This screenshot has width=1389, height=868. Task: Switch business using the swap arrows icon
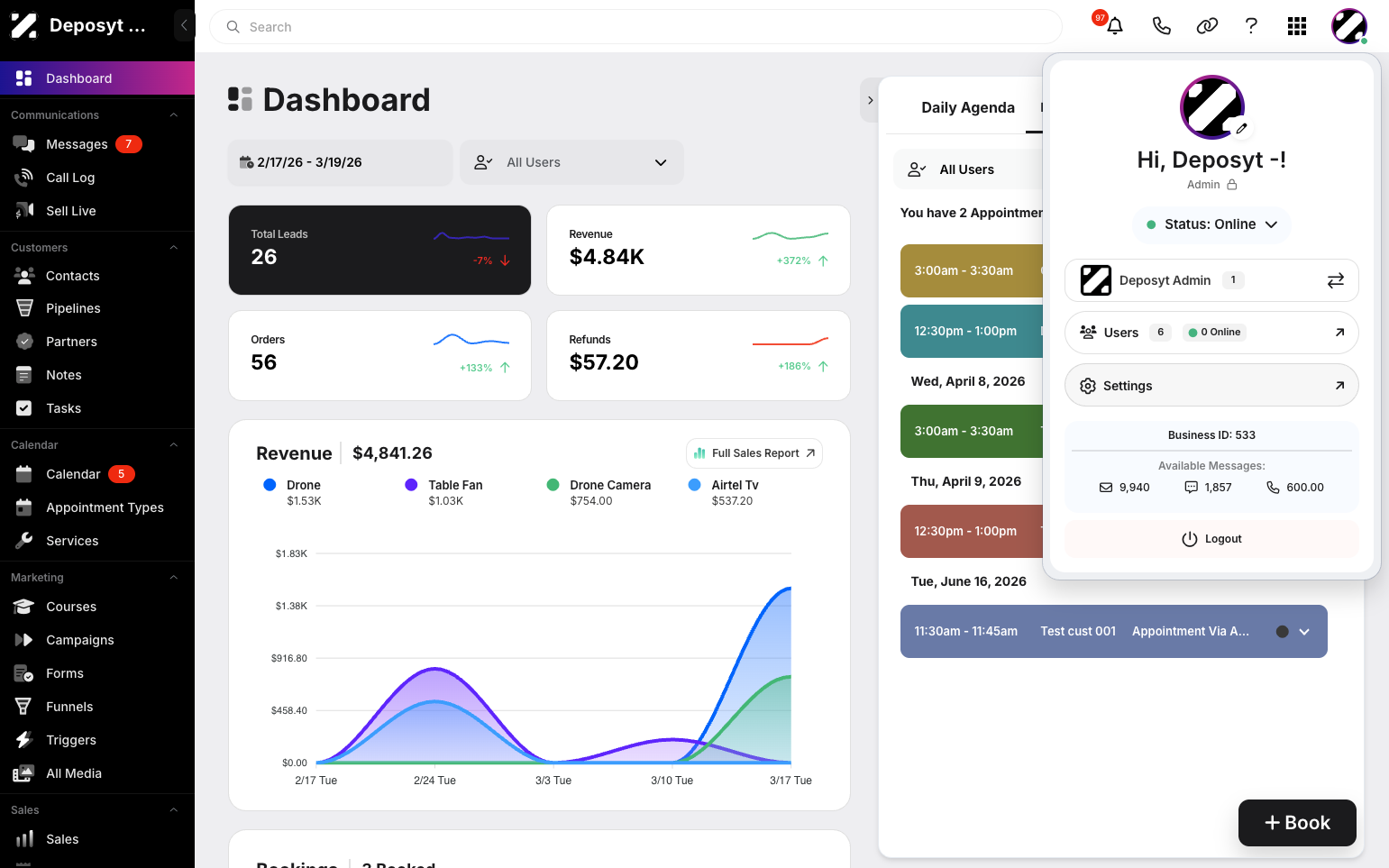[1336, 280]
